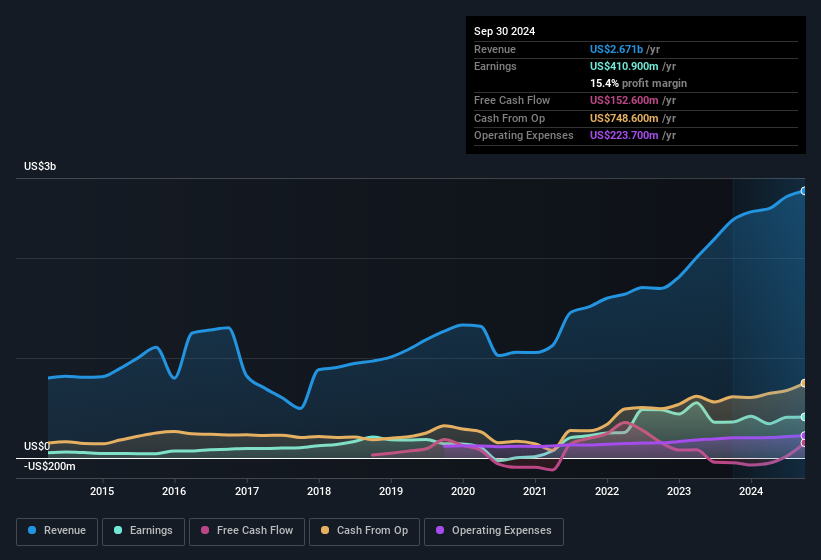Toggle the Operating Expenses legend button
Viewport: 821px width, 560px height.
(x=494, y=532)
